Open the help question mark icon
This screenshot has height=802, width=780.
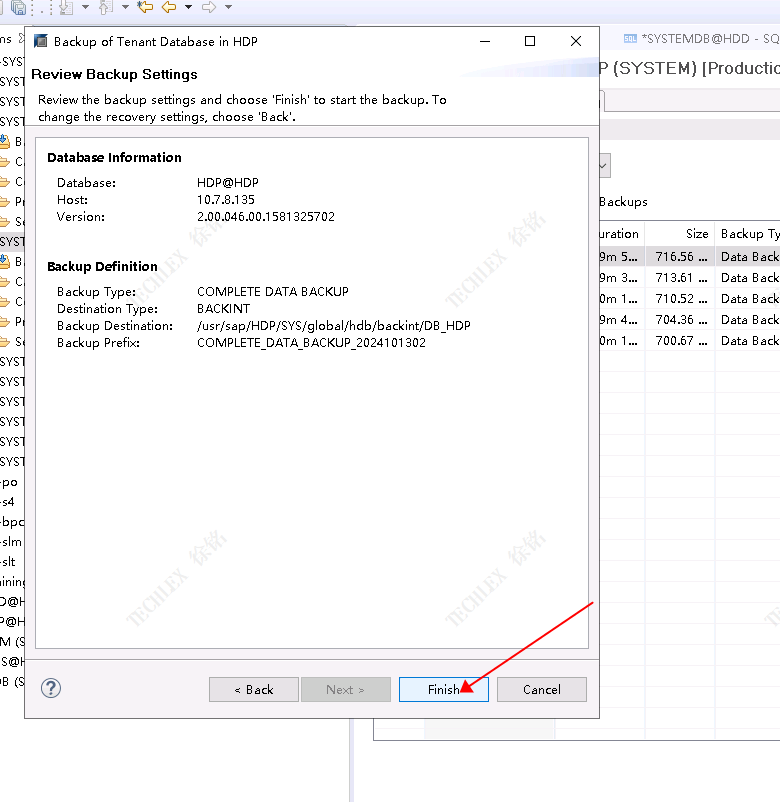[51, 688]
